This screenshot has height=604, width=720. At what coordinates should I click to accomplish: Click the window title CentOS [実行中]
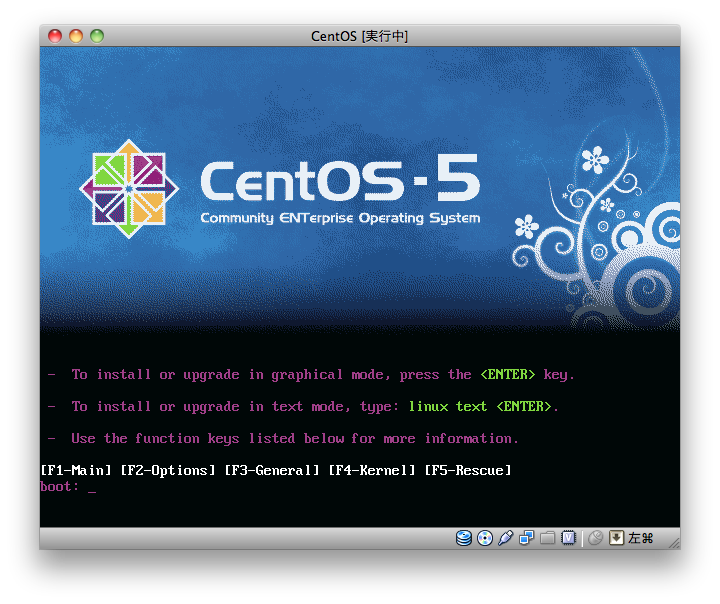pyautogui.click(x=360, y=36)
